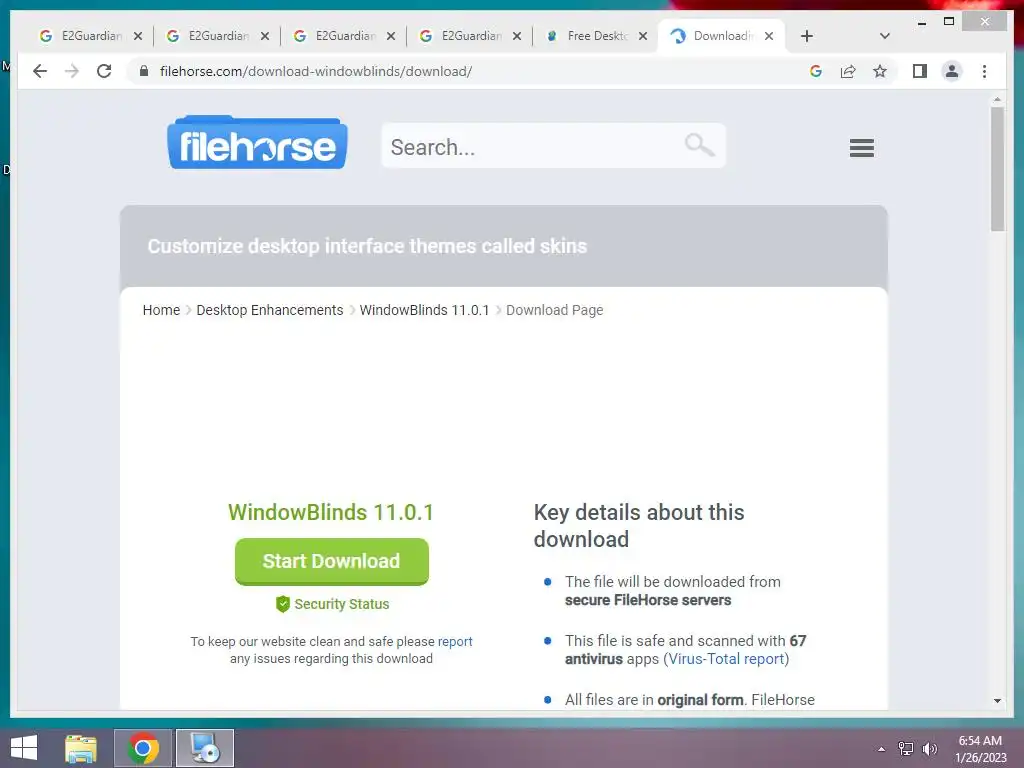Click the scrollbar up arrow

click(997, 99)
